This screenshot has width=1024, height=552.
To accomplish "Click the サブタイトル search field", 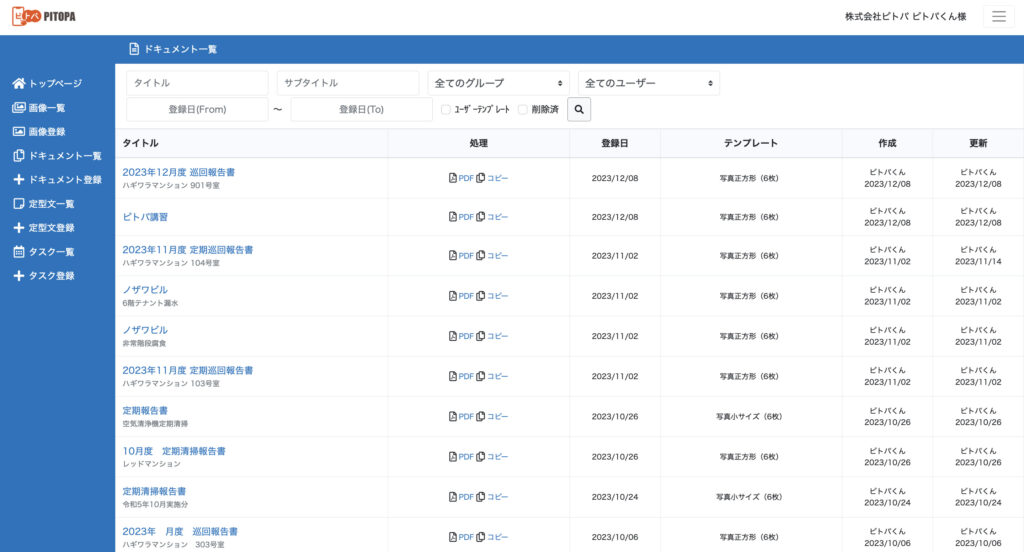I will [x=348, y=83].
